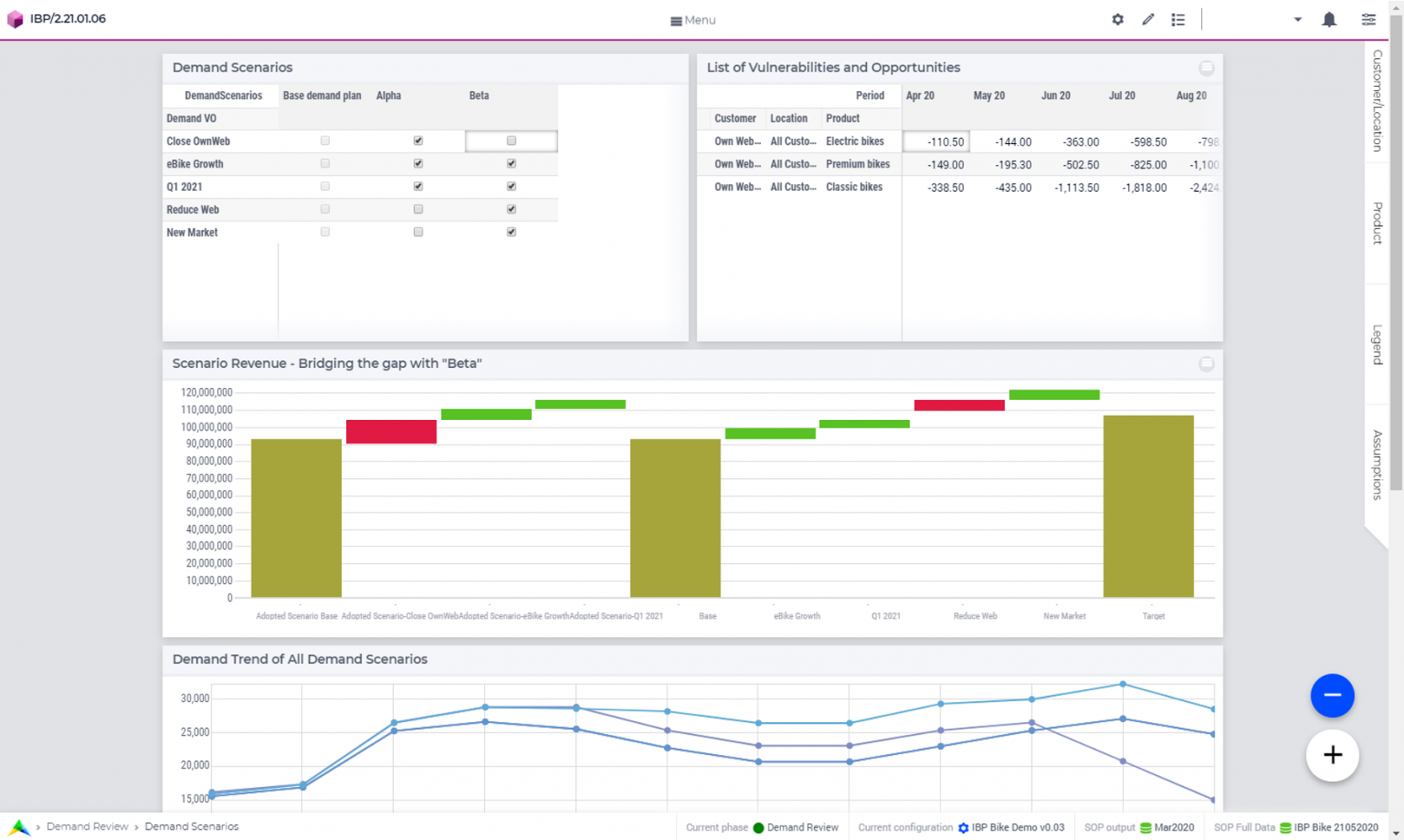1404x840 pixels.
Task: Enable Beta checkbox for Close OwnWeb
Action: (511, 141)
